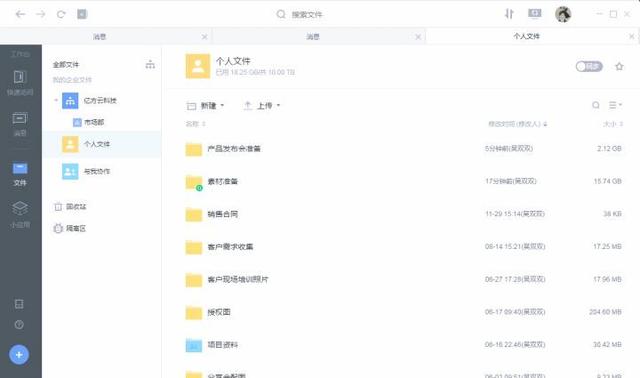
Task: Open the 上传 dropdown
Action: coord(262,106)
